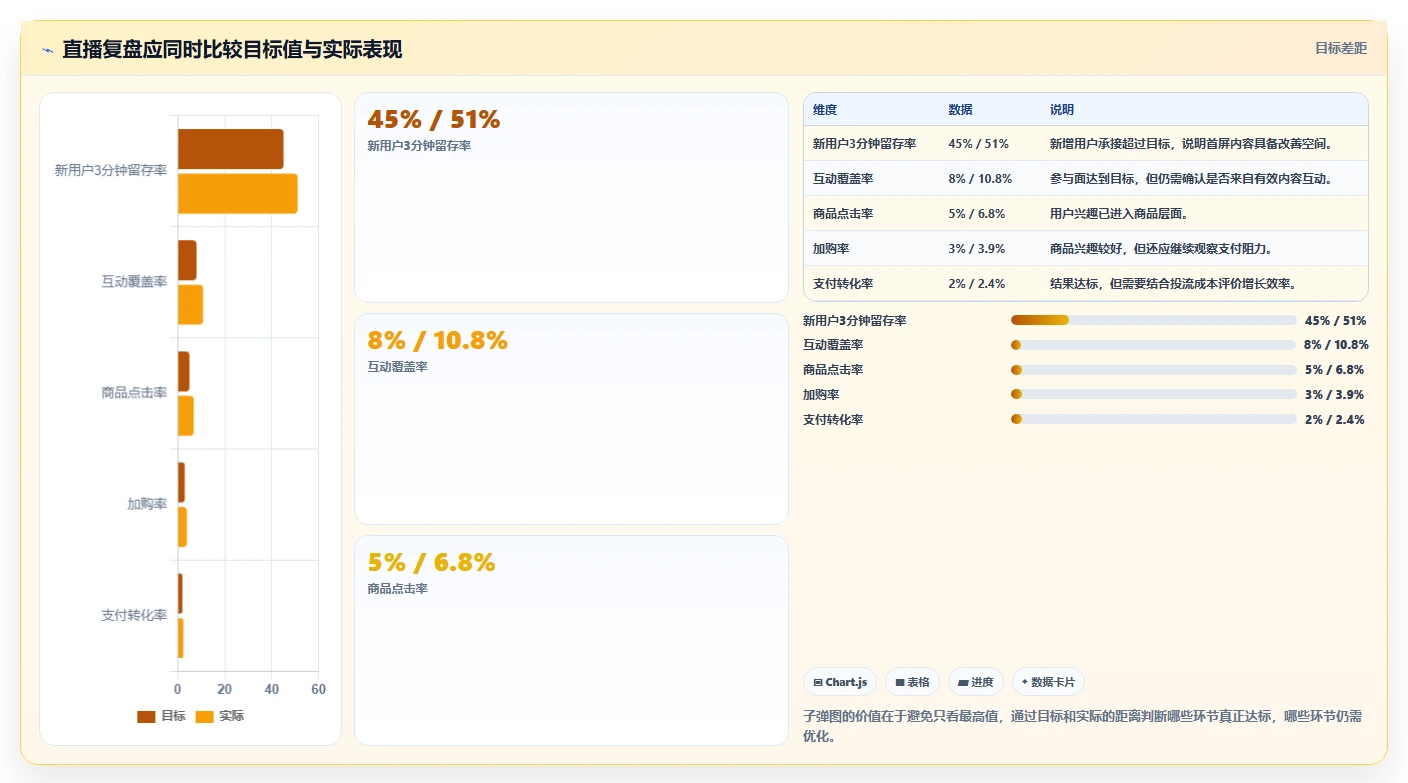Click the 维度 table column header

825,110
